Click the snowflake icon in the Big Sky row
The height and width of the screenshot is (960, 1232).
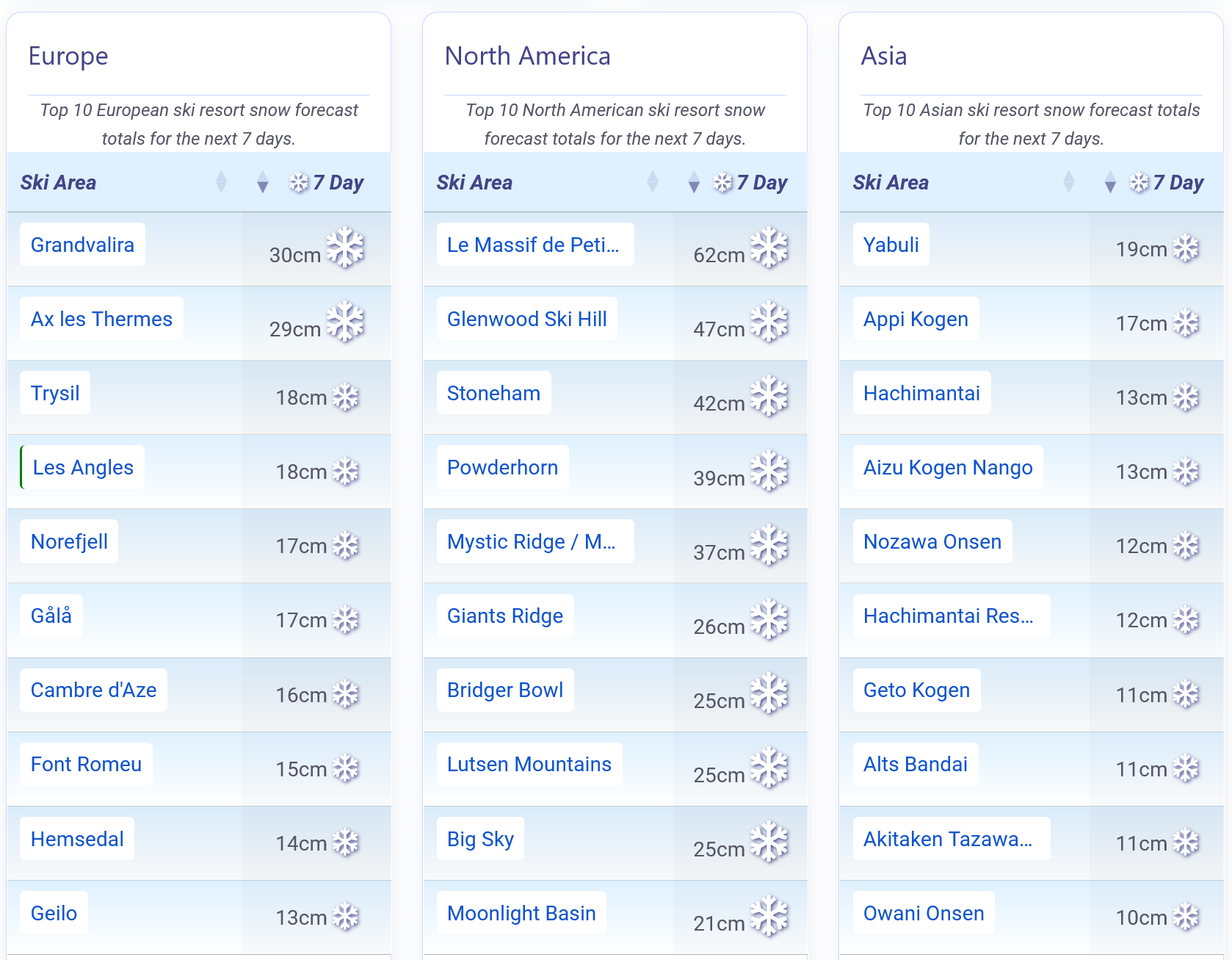point(769,842)
